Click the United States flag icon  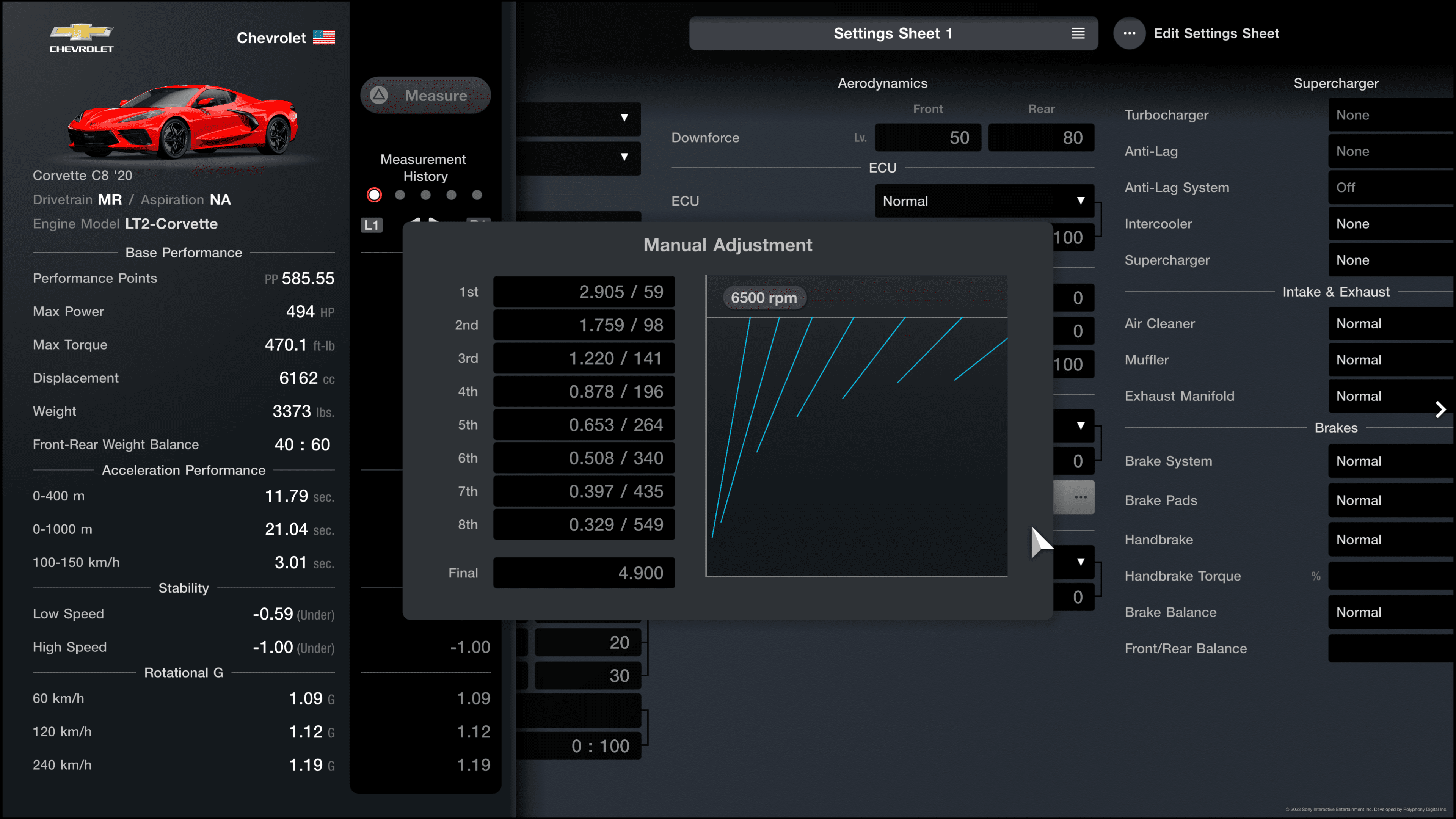pyautogui.click(x=324, y=37)
